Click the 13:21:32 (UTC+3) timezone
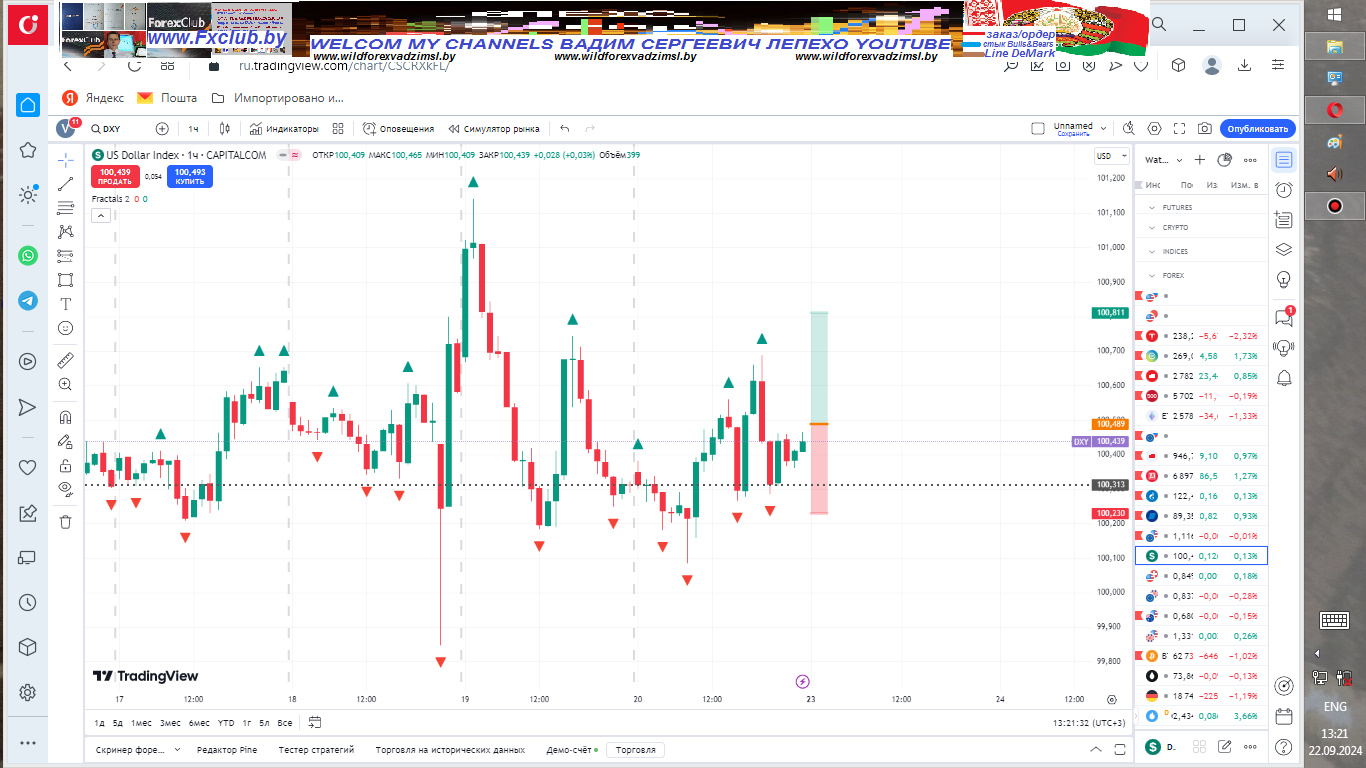The image size is (1366, 768). point(1088,722)
